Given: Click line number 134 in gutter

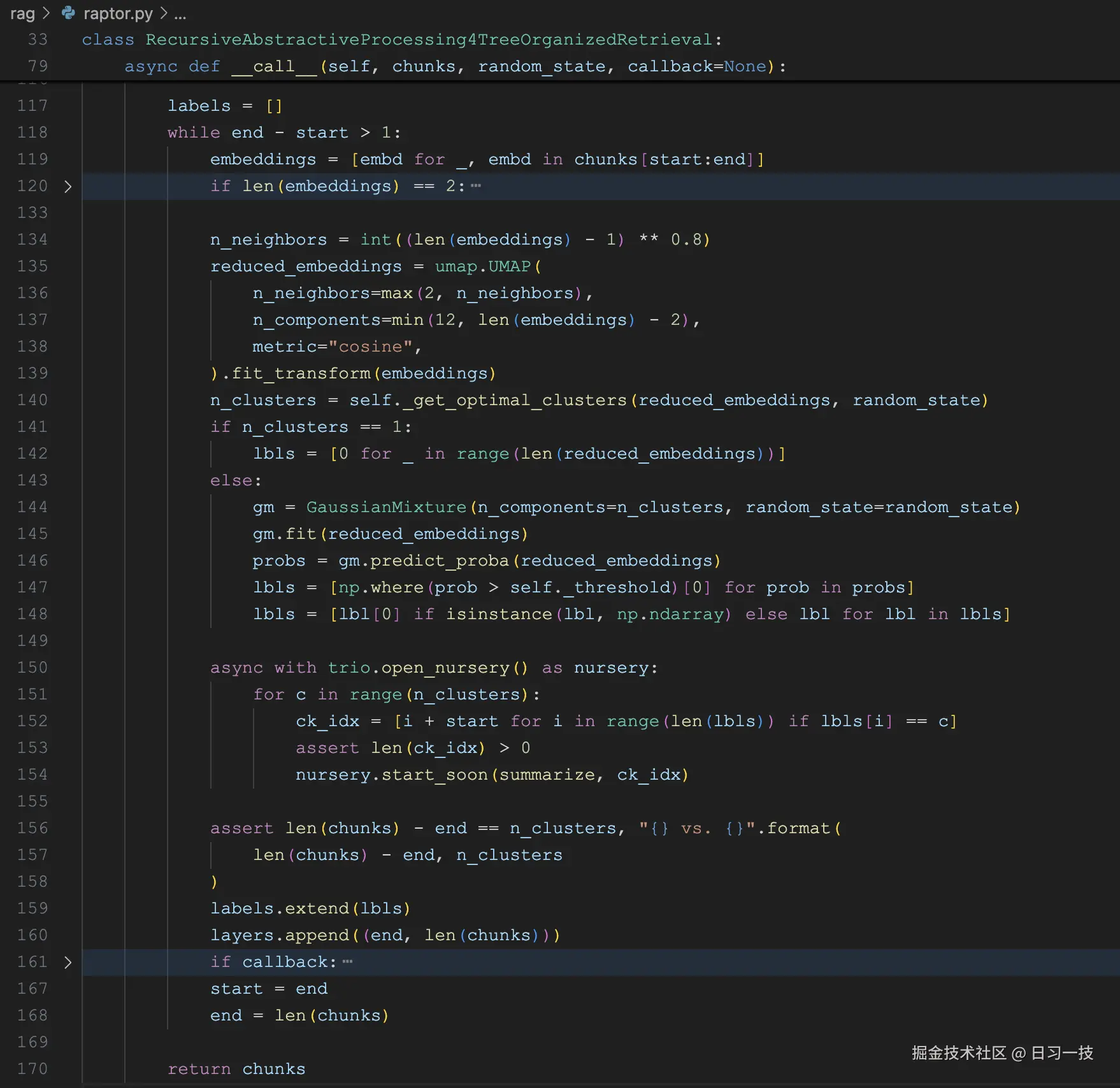Looking at the screenshot, I should 32,240.
